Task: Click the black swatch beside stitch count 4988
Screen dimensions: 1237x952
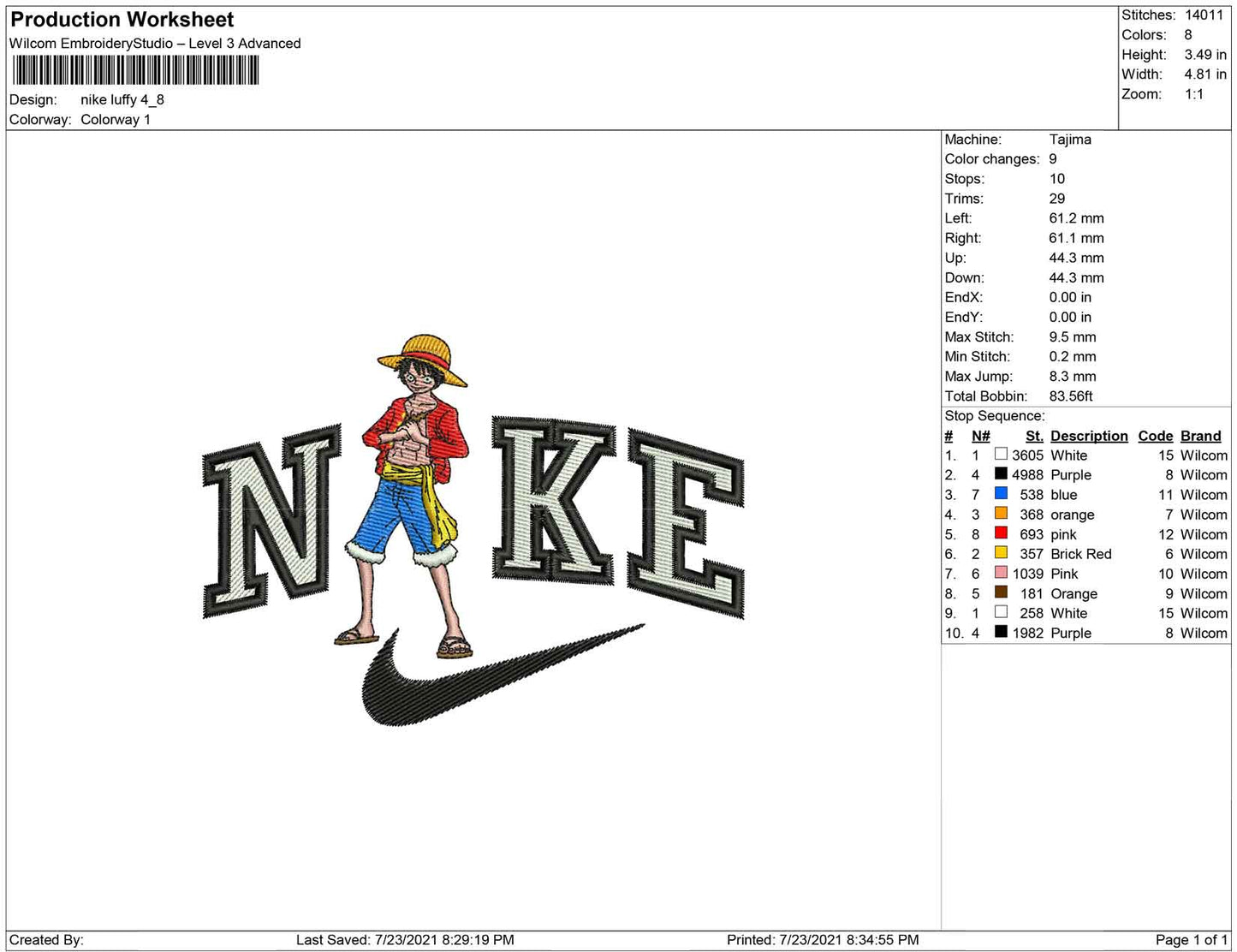Action: pyautogui.click(x=1001, y=474)
